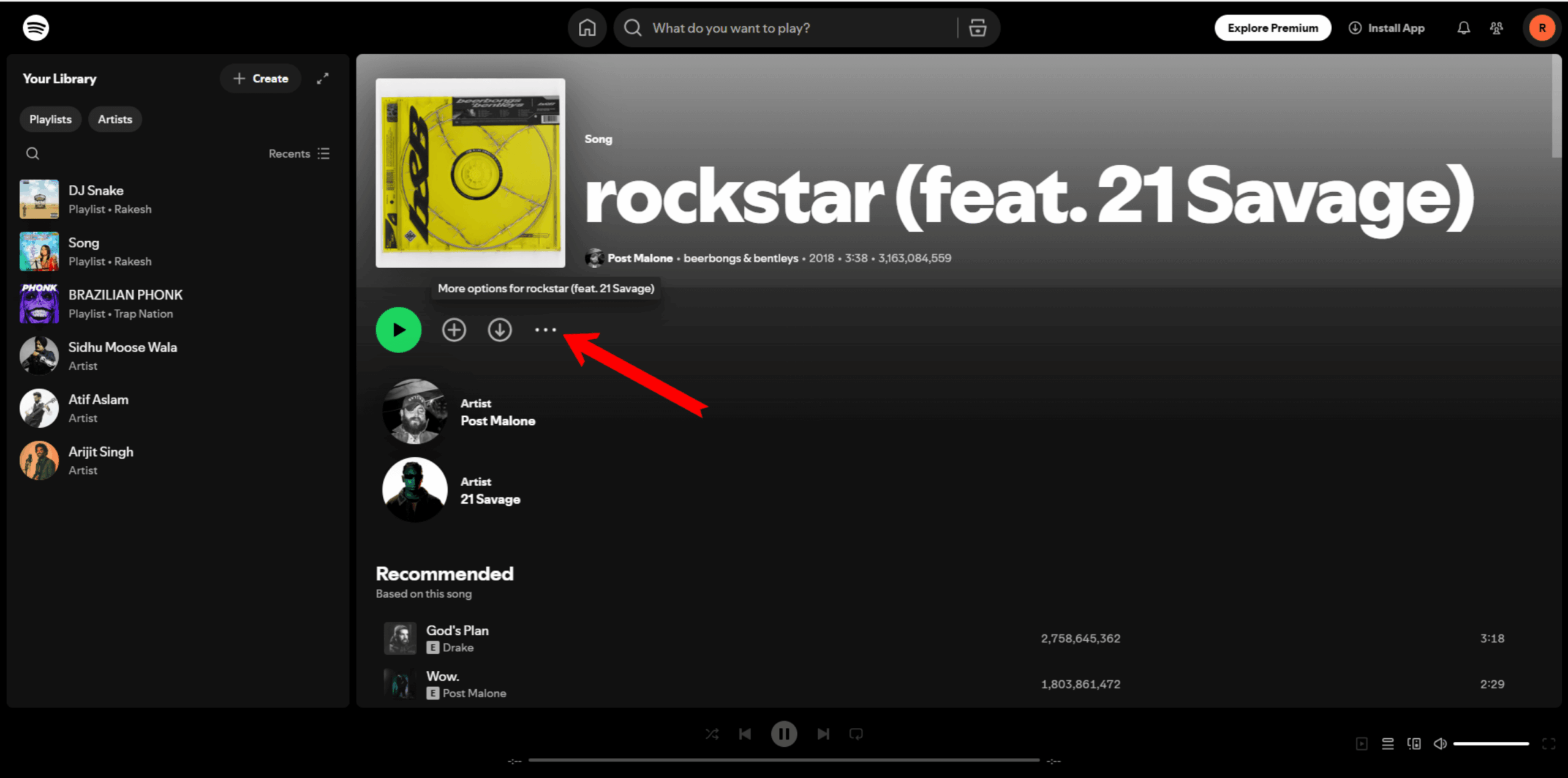Click God's Plan cover thumbnail
The image size is (1568, 778).
click(x=400, y=638)
